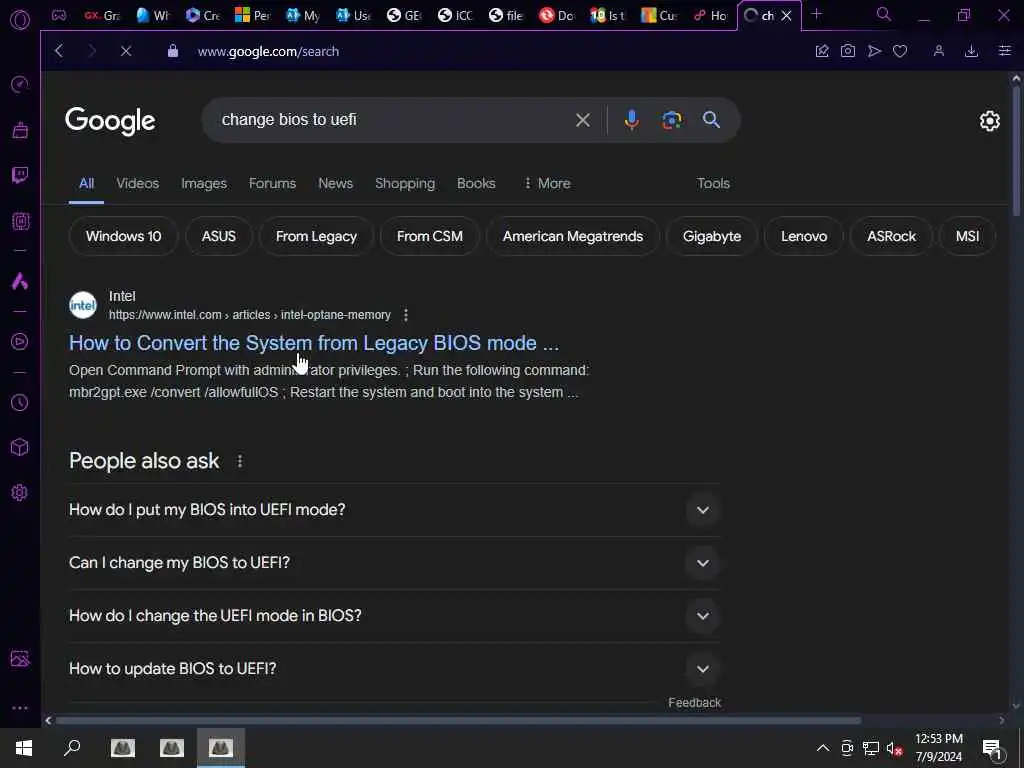Open the downloads icon
Screen dimensions: 1024x768
tap(971, 51)
